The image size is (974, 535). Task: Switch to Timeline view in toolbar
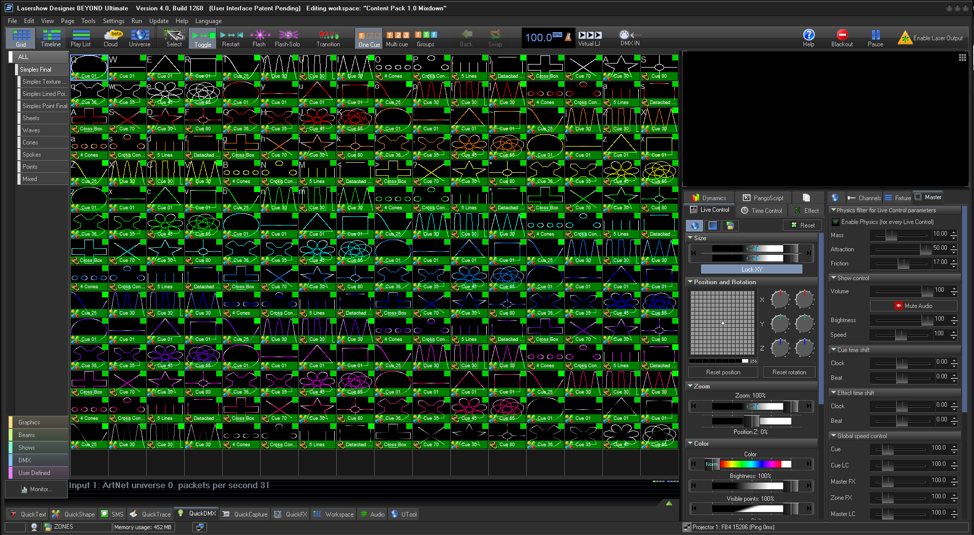coord(50,38)
